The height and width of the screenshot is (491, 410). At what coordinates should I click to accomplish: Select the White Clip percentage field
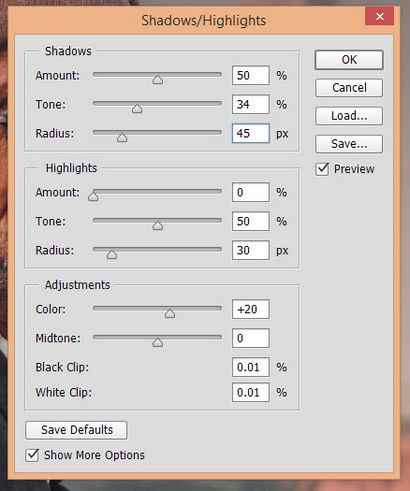[251, 392]
